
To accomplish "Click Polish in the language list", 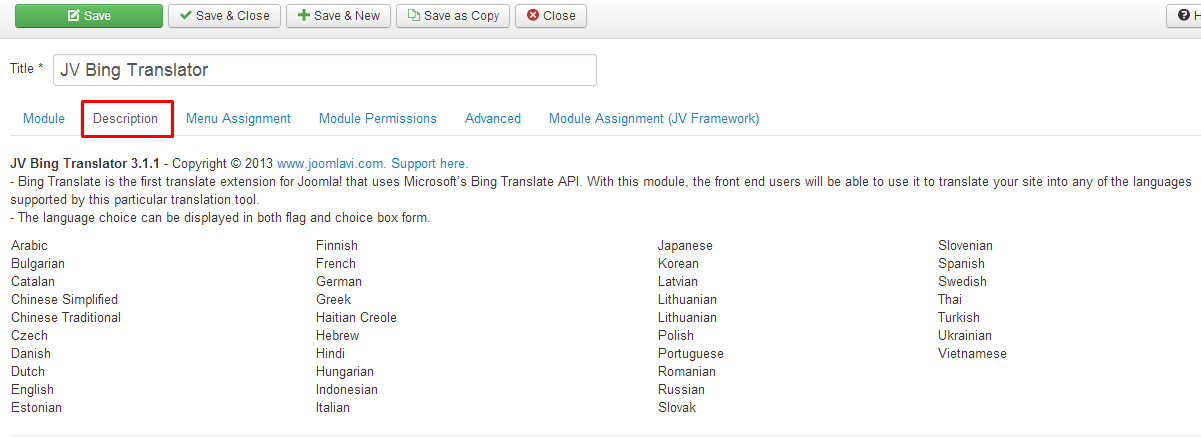I will [x=676, y=335].
